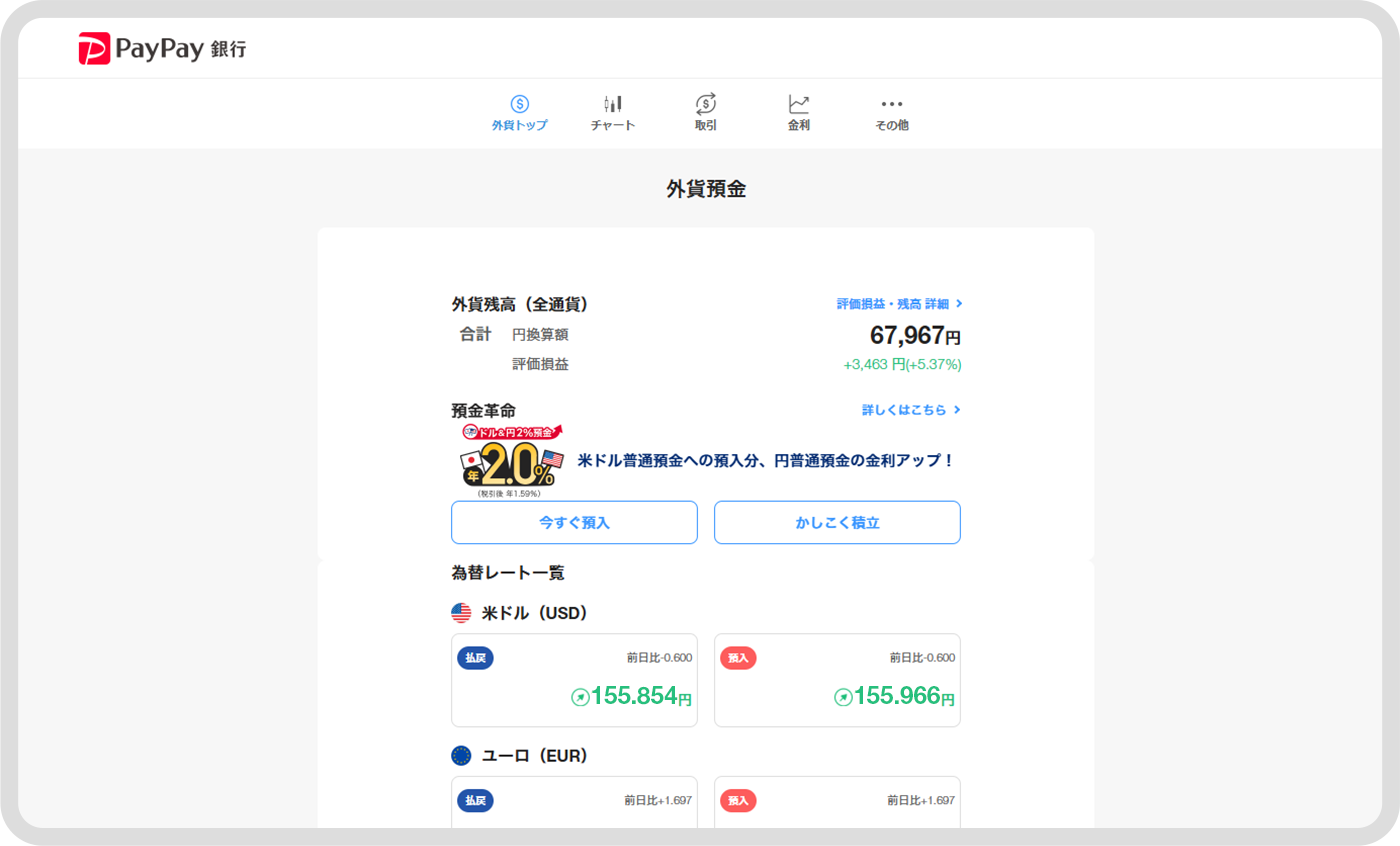1400x846 pixels.
Task: Click the 2.0% campaign banner image
Action: click(x=509, y=461)
